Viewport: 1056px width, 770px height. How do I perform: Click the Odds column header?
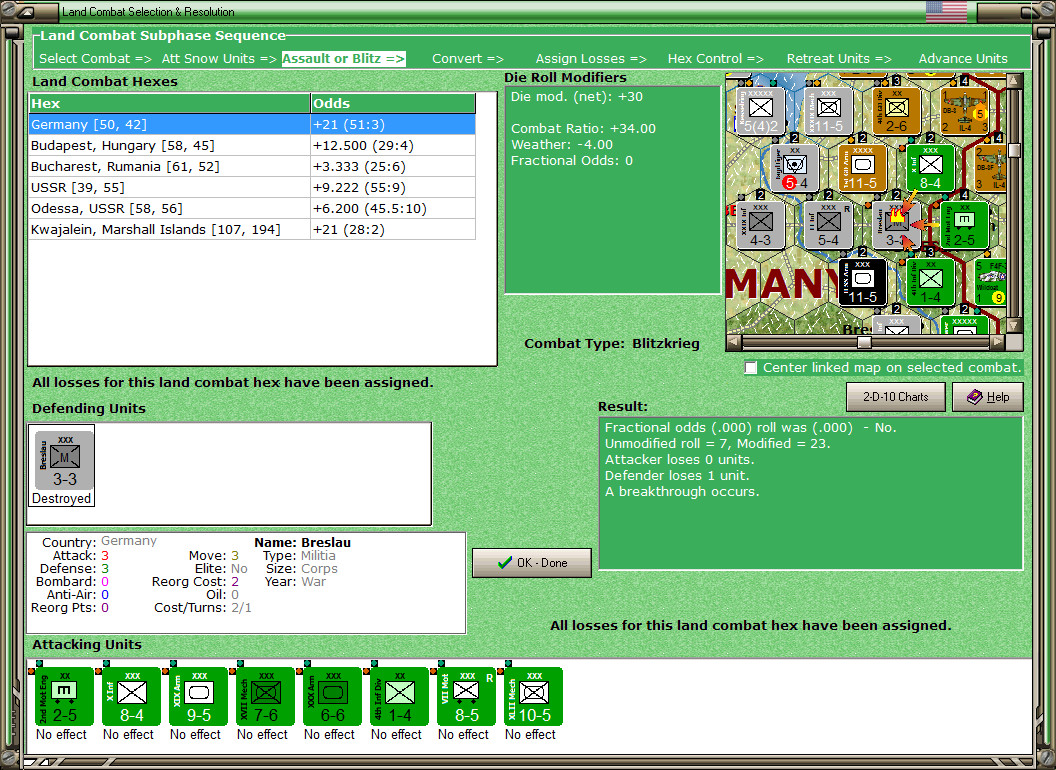(393, 103)
